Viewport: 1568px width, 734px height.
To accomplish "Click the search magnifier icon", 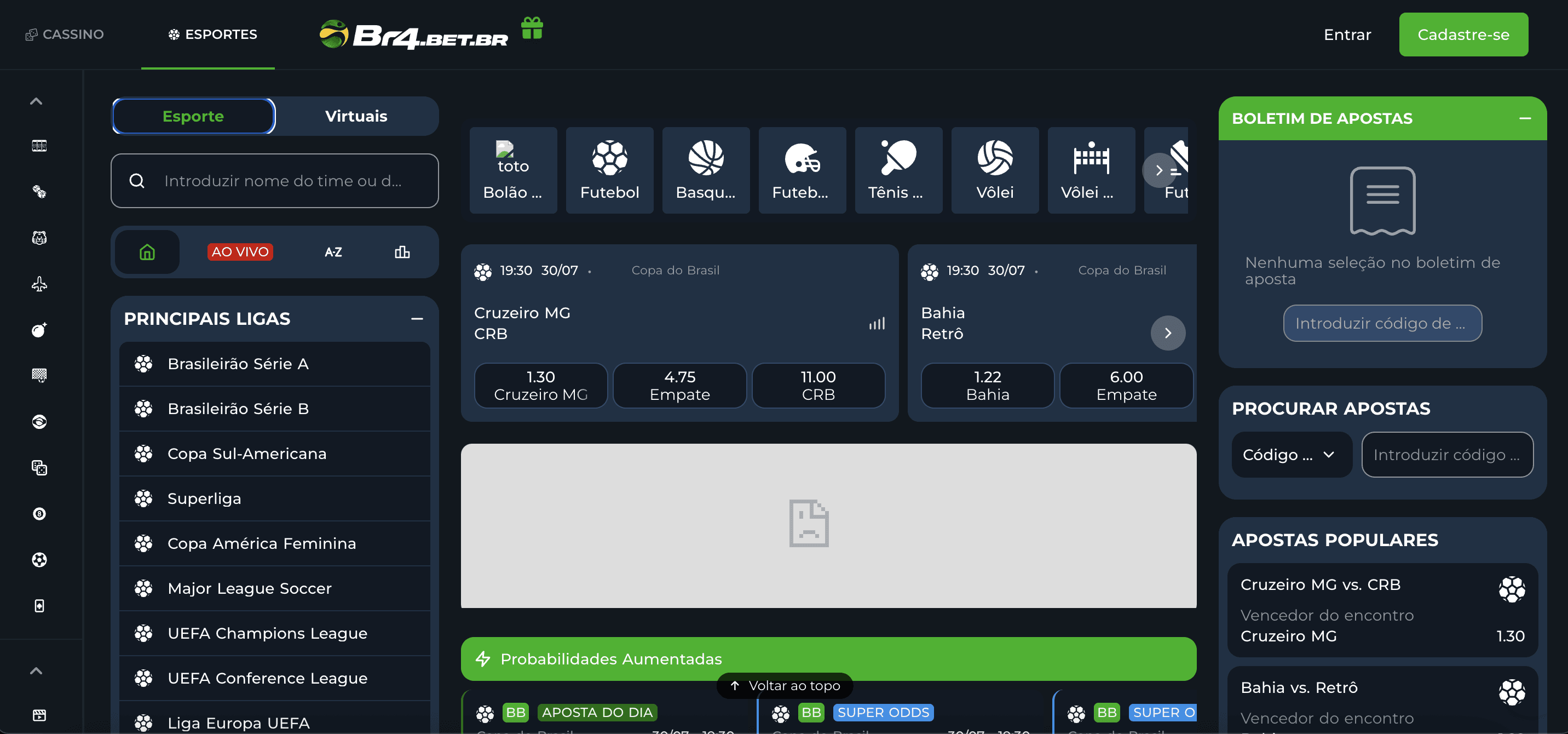I will [137, 181].
